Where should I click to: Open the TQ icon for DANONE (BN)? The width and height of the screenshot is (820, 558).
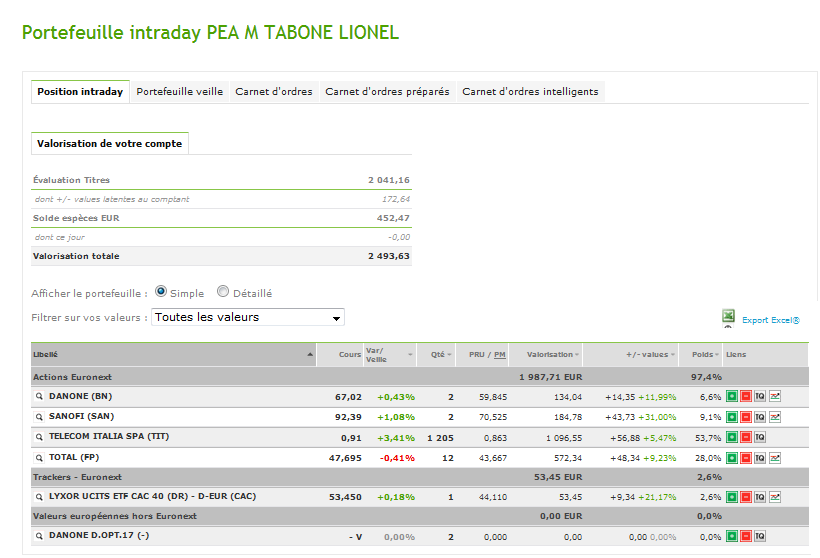pyautogui.click(x=760, y=396)
